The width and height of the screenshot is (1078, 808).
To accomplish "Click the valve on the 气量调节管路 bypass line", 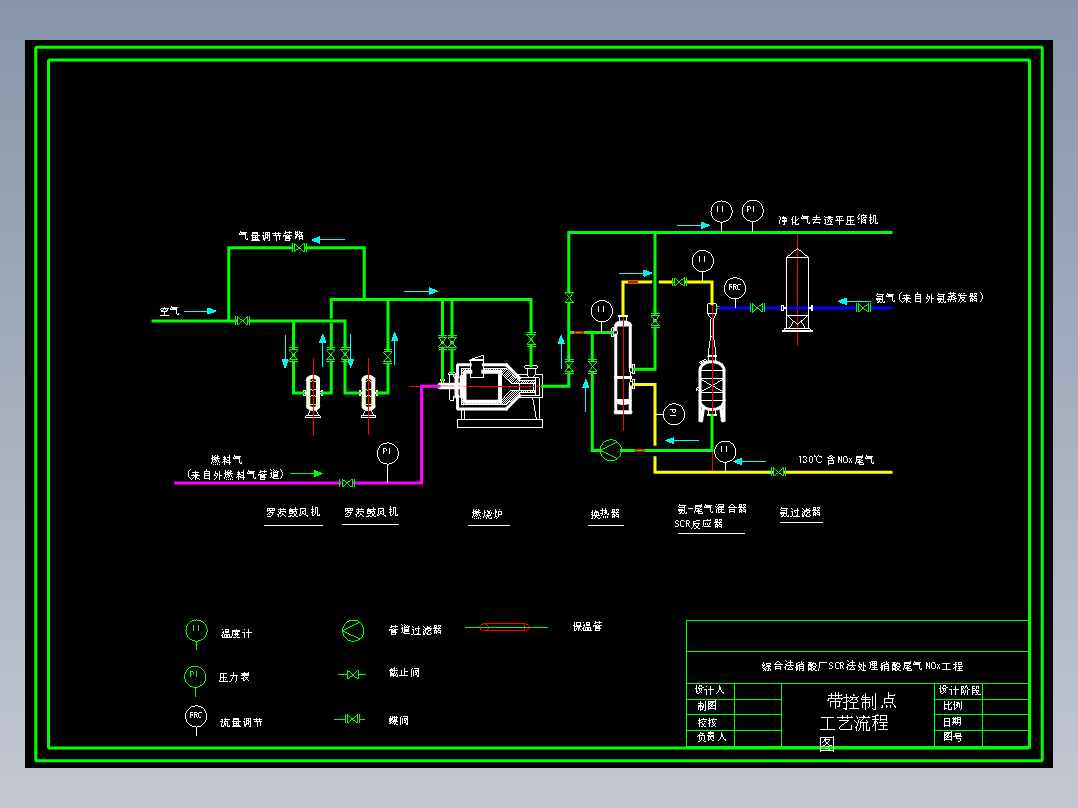I will pos(299,248).
